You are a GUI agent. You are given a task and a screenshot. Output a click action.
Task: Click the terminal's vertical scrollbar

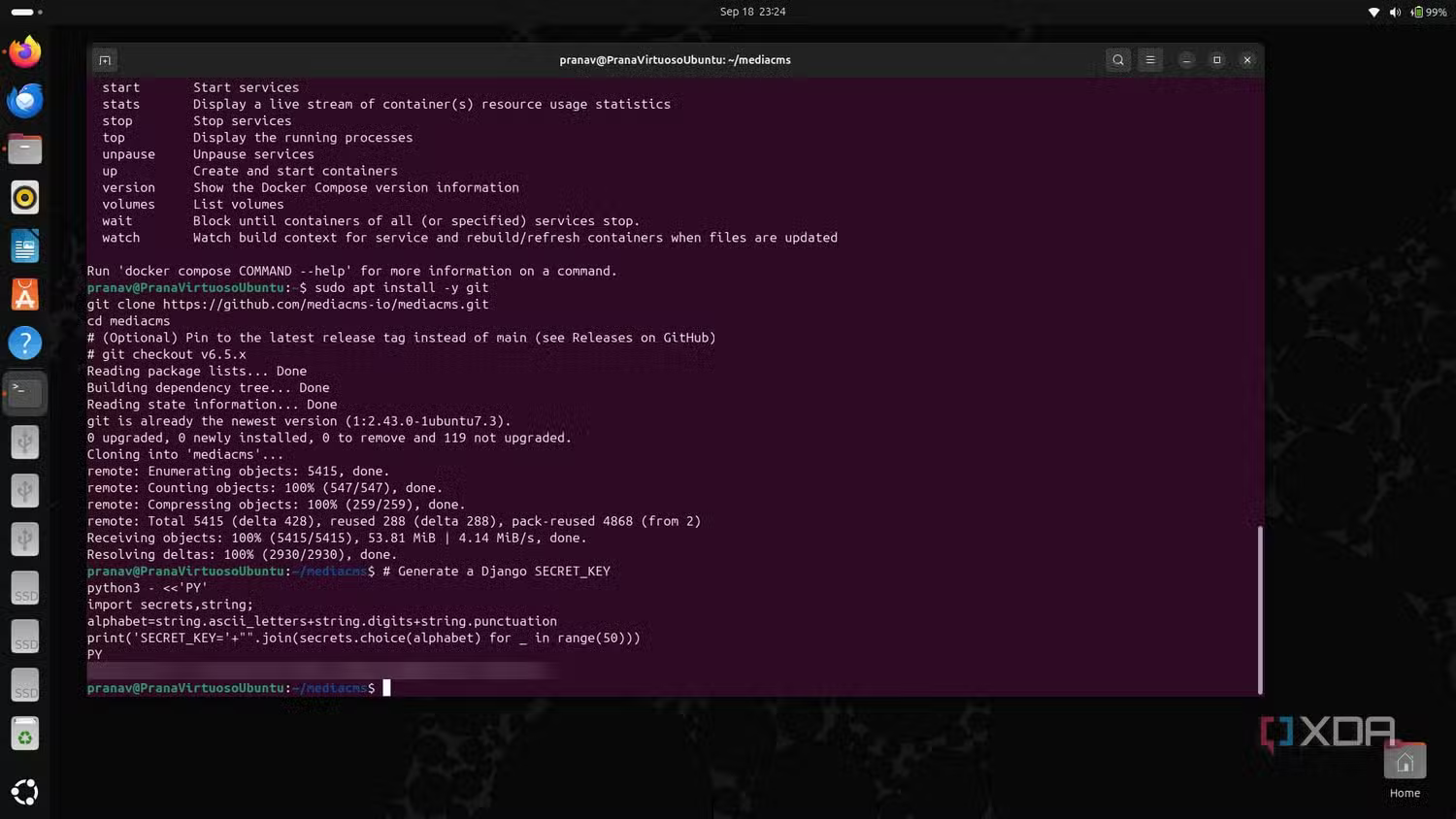click(1260, 609)
